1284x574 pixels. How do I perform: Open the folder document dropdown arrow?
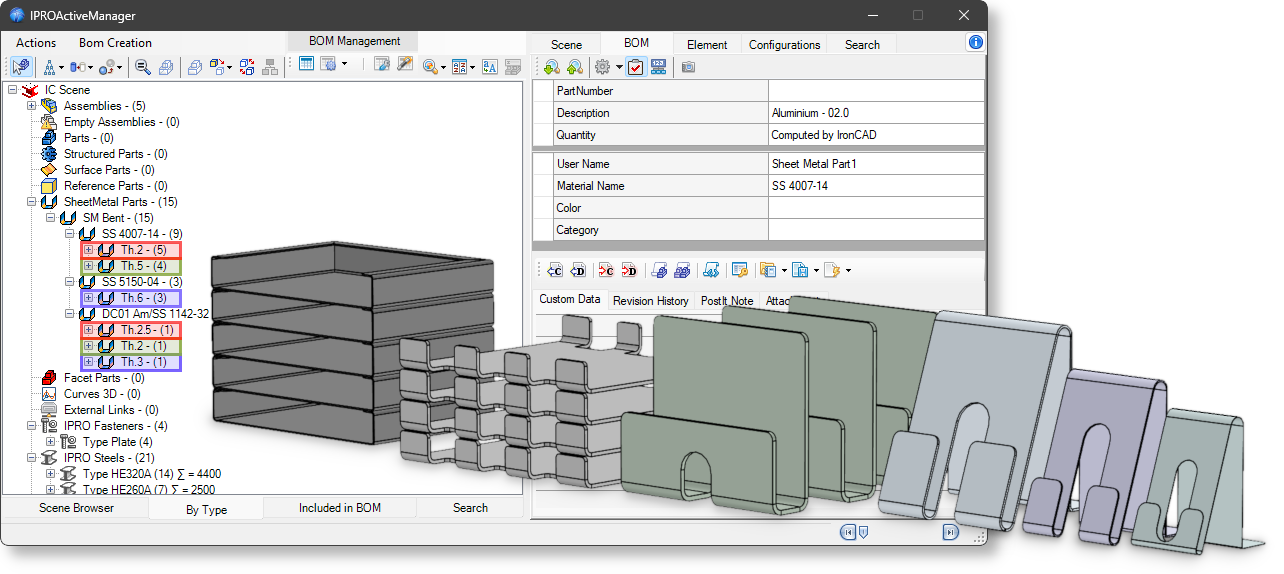pos(783,270)
